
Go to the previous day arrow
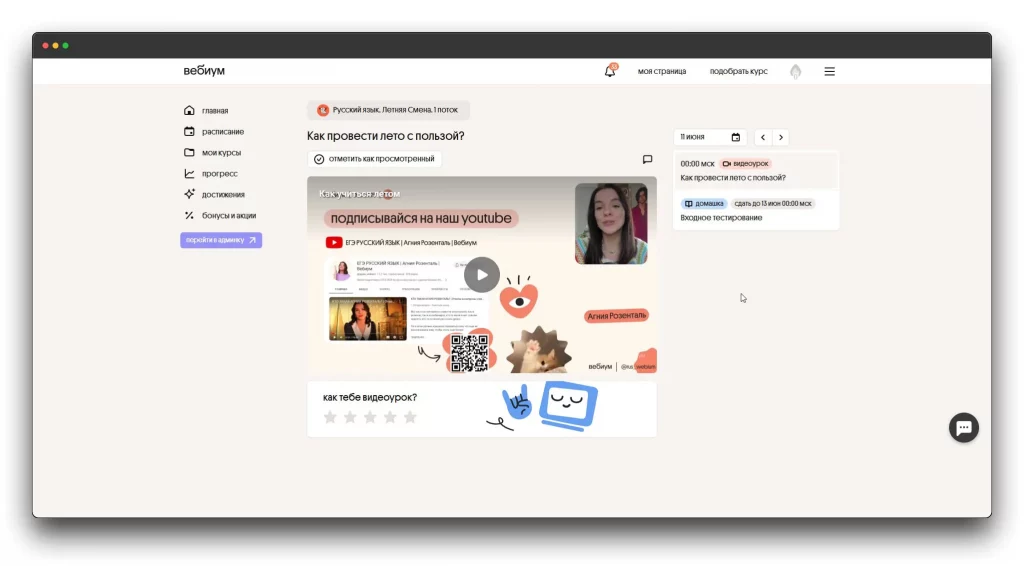tap(763, 137)
